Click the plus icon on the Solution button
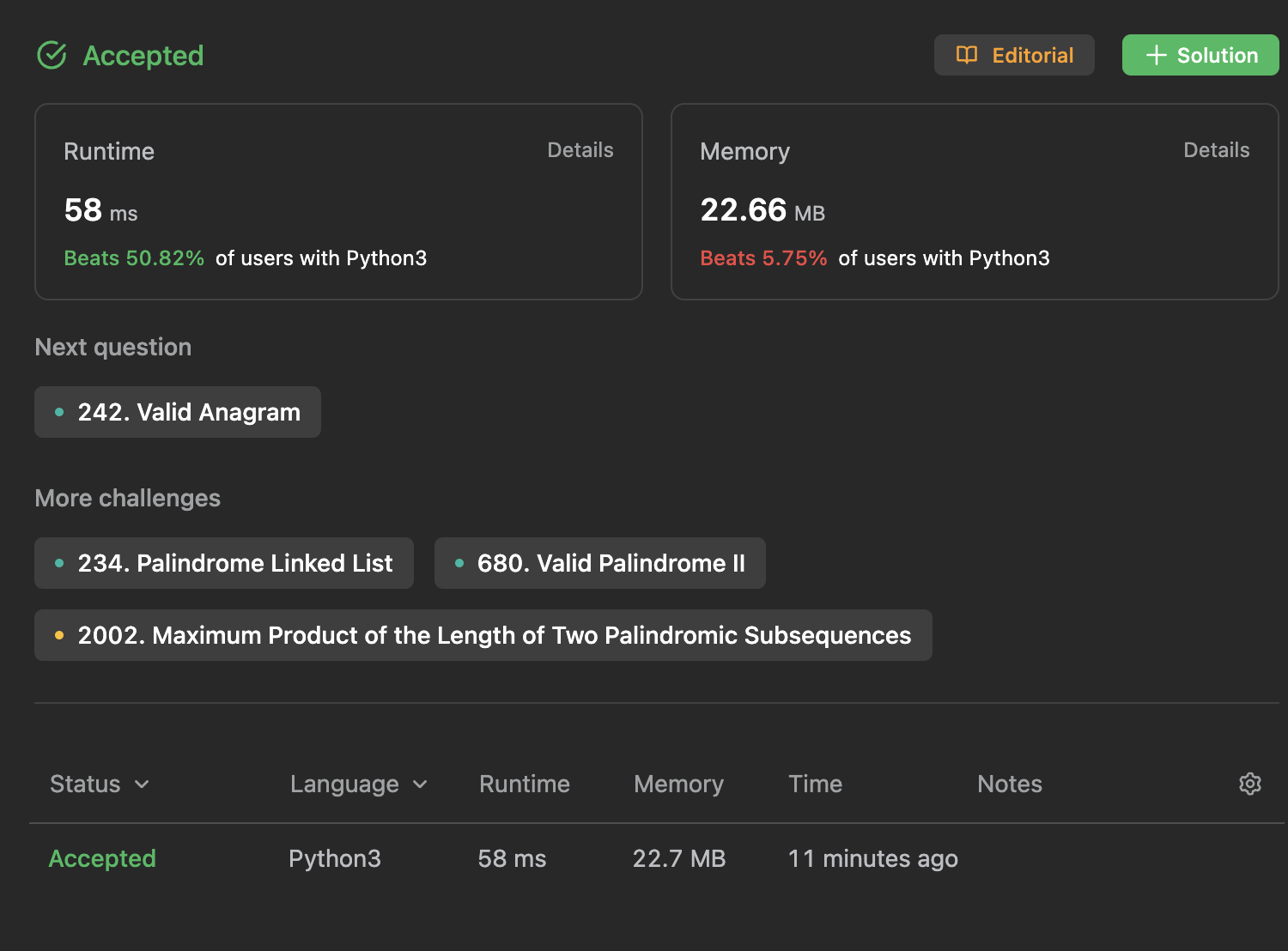Image resolution: width=1288 pixels, height=951 pixels. (x=1156, y=55)
